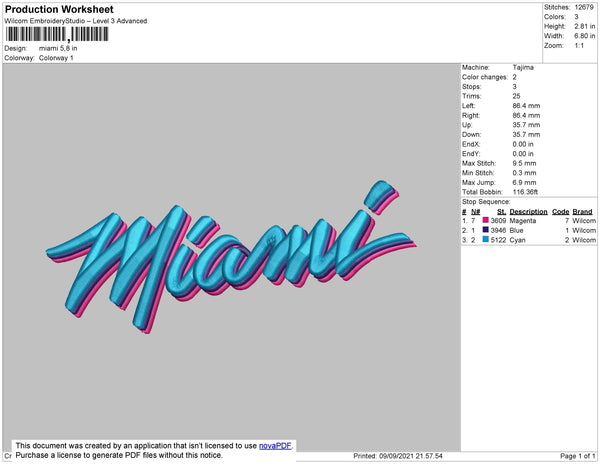Click the barcode under the worksheet title
The image size is (600, 464).
[x=57, y=34]
